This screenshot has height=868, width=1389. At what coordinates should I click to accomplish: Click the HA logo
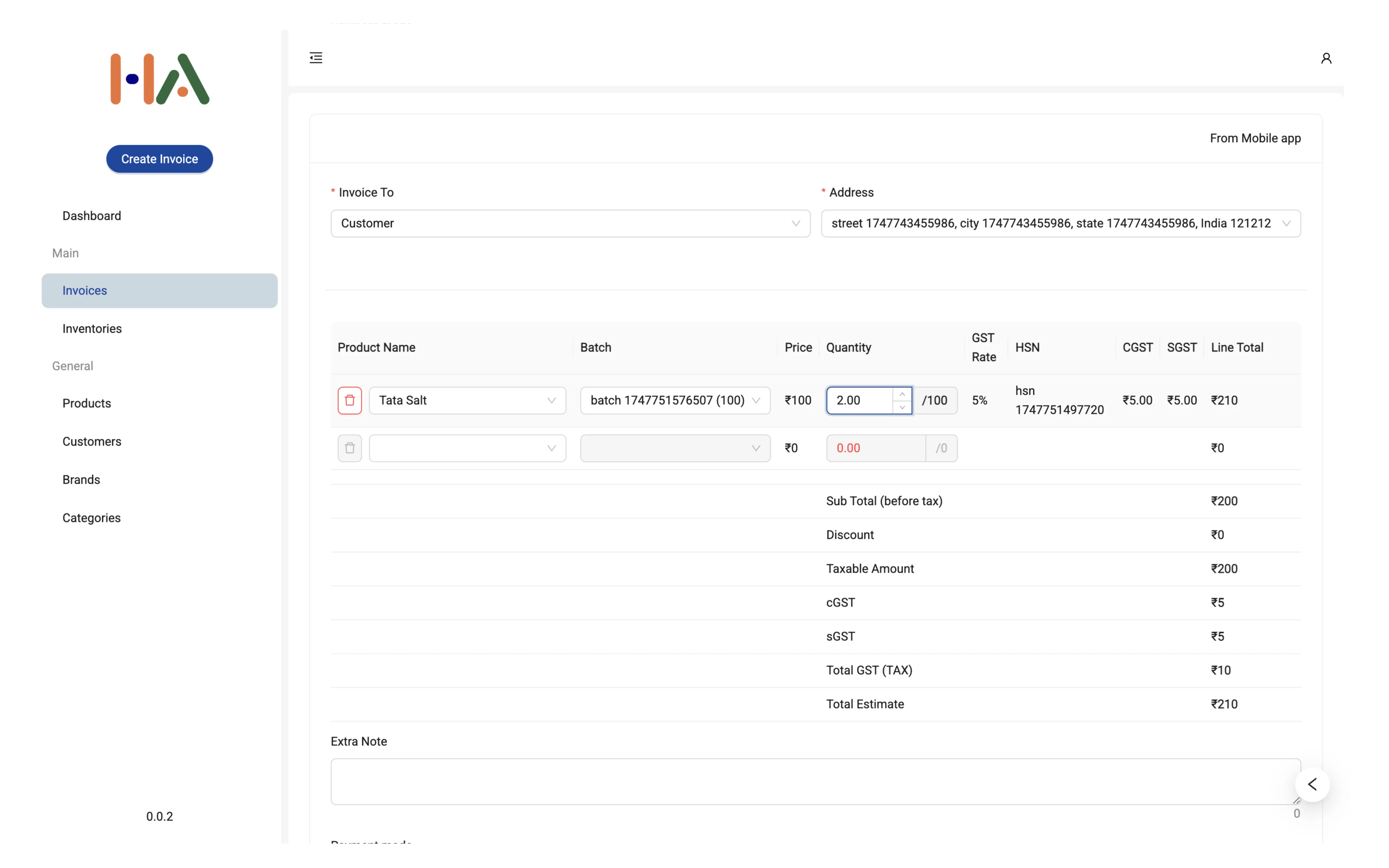159,79
